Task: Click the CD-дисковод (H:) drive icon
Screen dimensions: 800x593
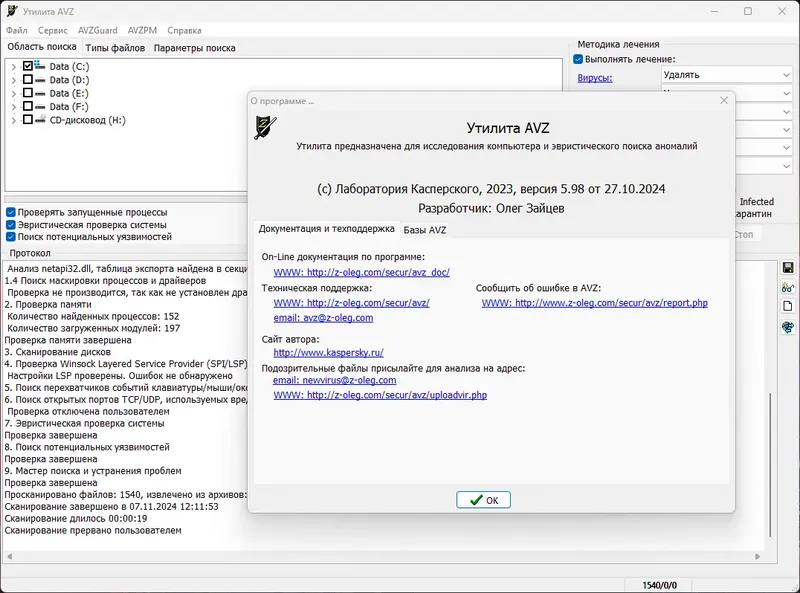Action: point(40,119)
